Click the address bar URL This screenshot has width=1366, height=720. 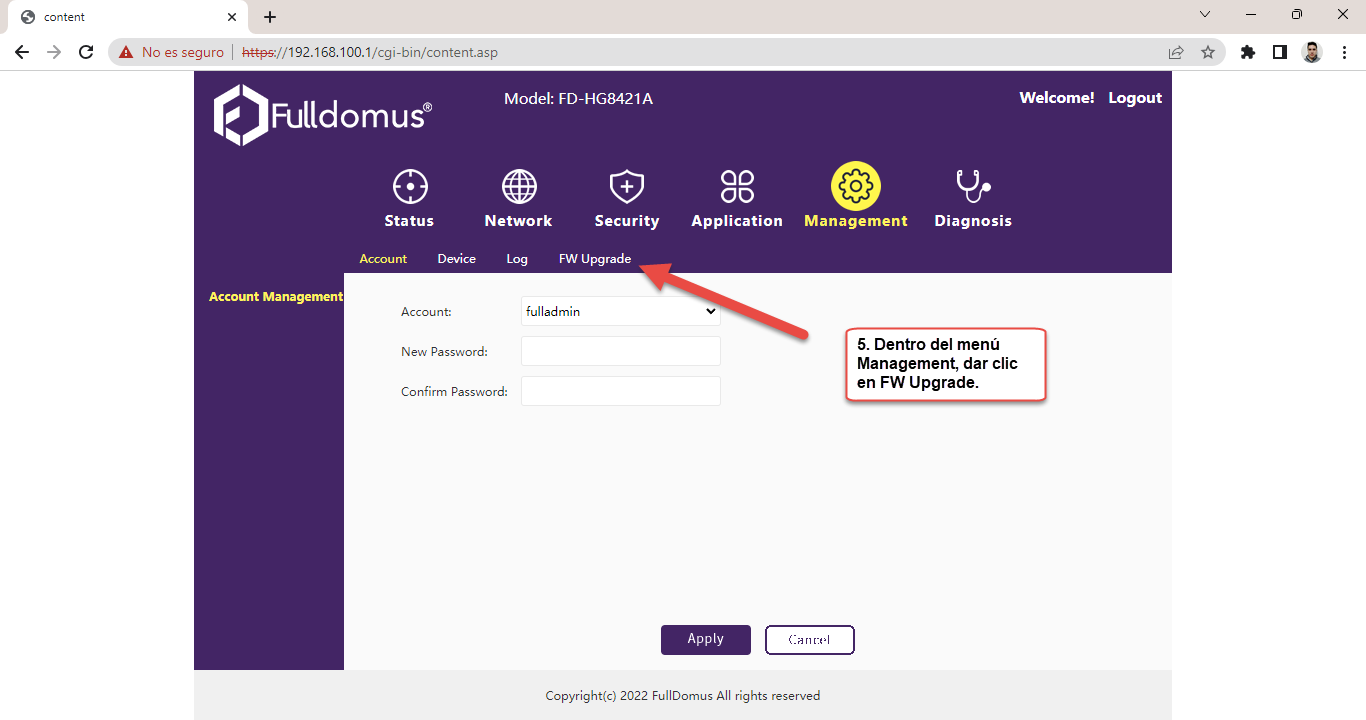(x=370, y=52)
